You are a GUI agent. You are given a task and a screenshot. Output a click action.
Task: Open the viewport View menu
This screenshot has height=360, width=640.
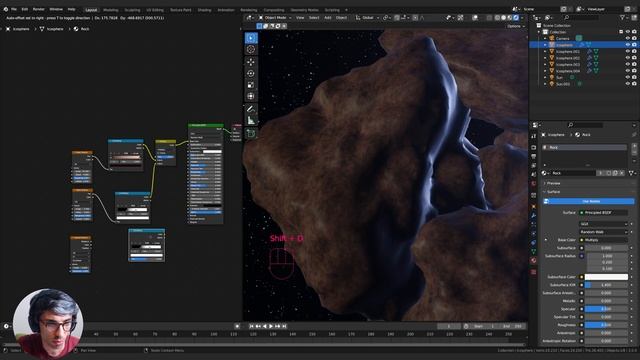click(x=300, y=18)
